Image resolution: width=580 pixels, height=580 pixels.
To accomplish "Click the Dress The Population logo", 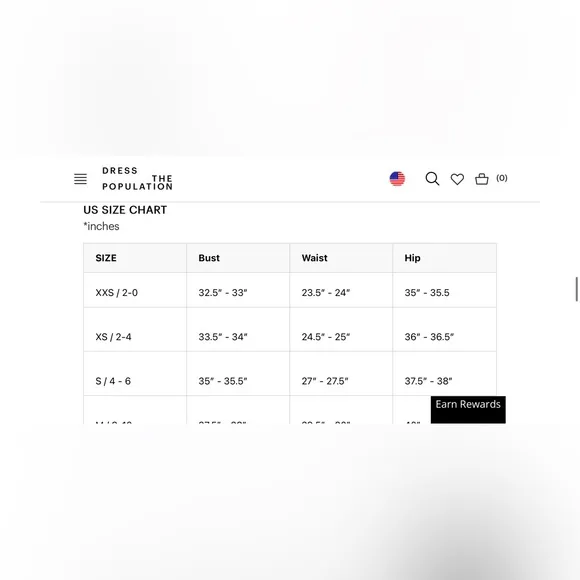I will pos(137,179).
